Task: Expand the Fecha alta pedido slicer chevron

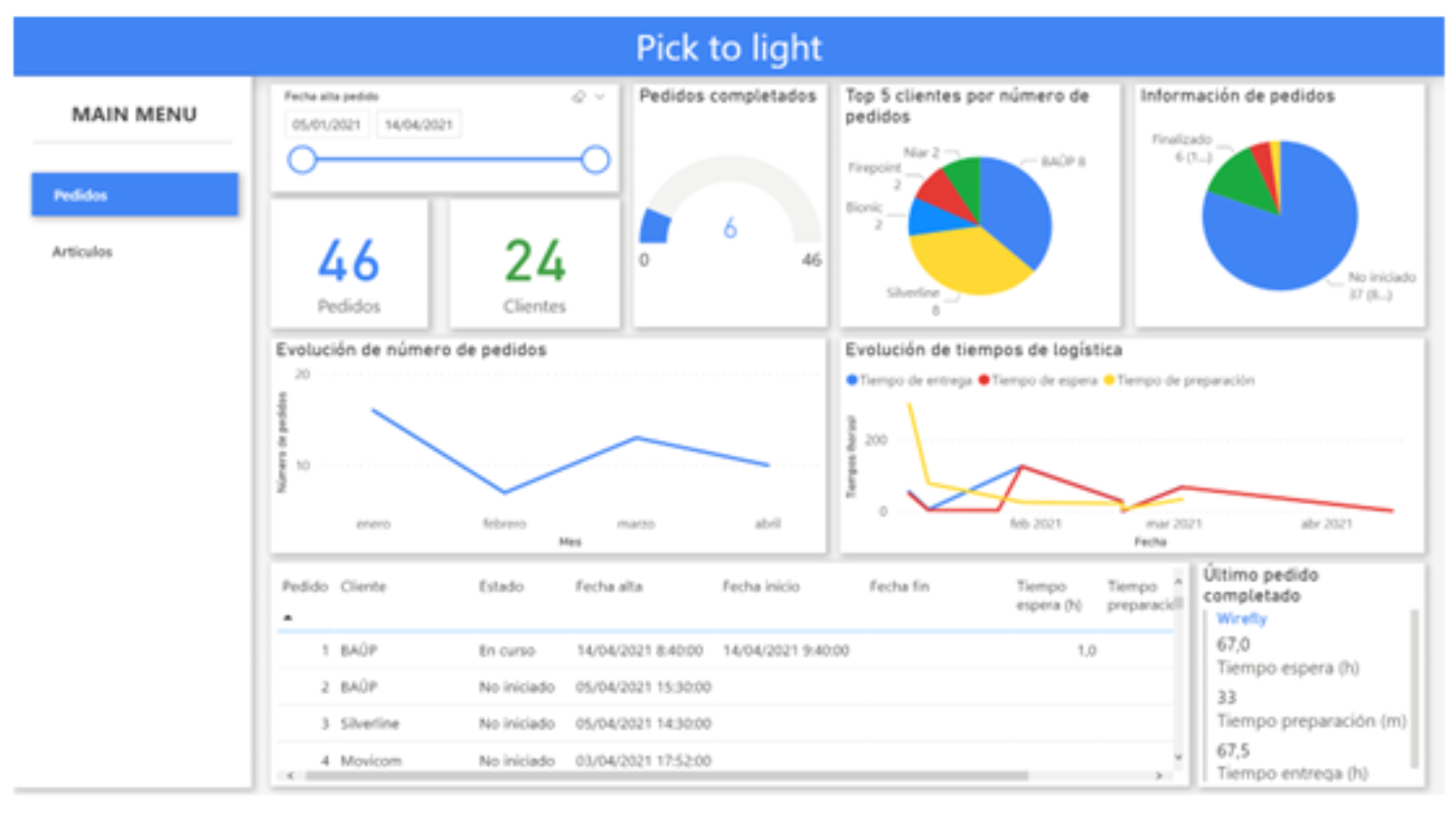Action: click(600, 96)
